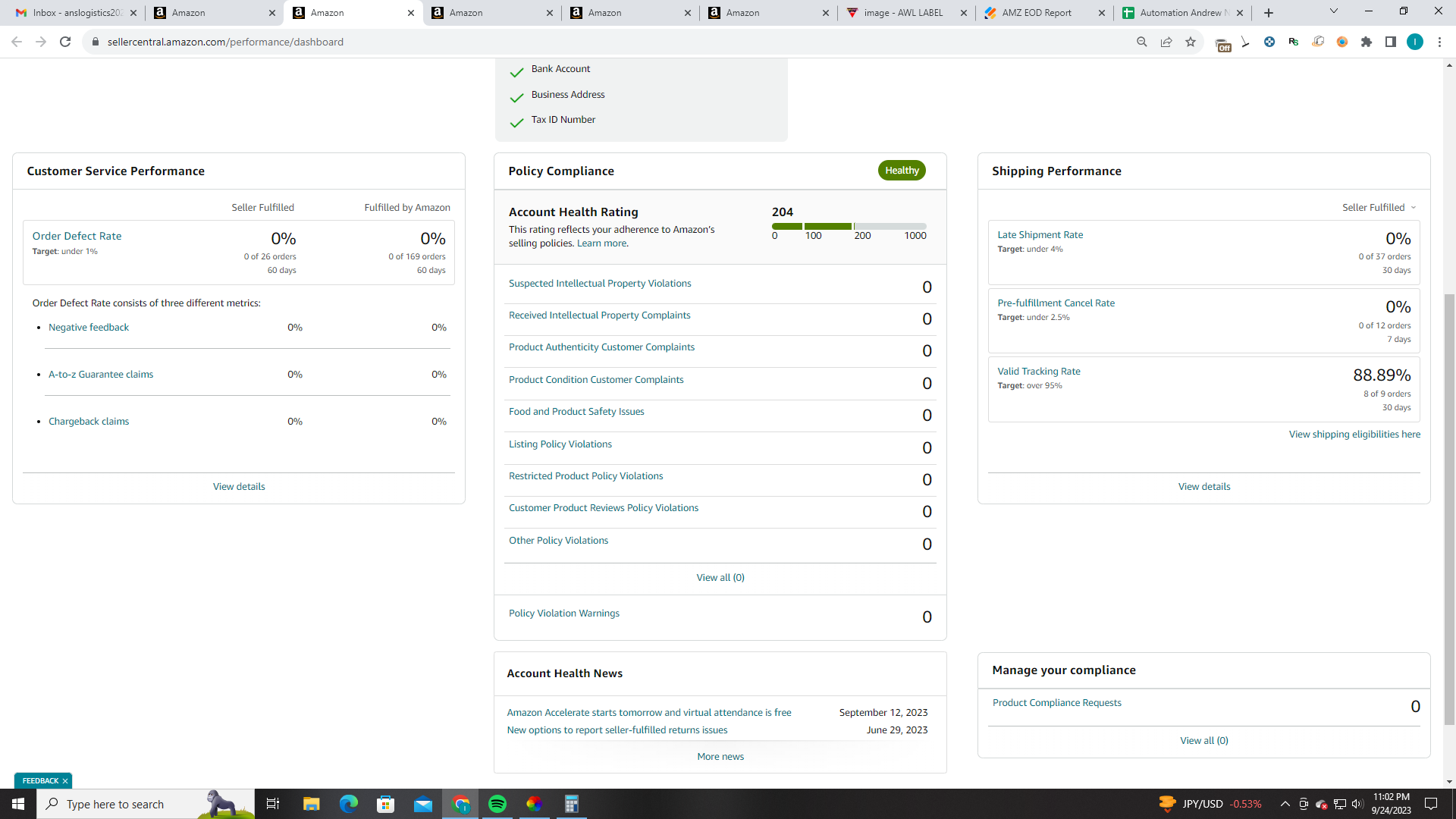Open Microsoft Store from the taskbar
The width and height of the screenshot is (1456, 819).
(x=385, y=804)
